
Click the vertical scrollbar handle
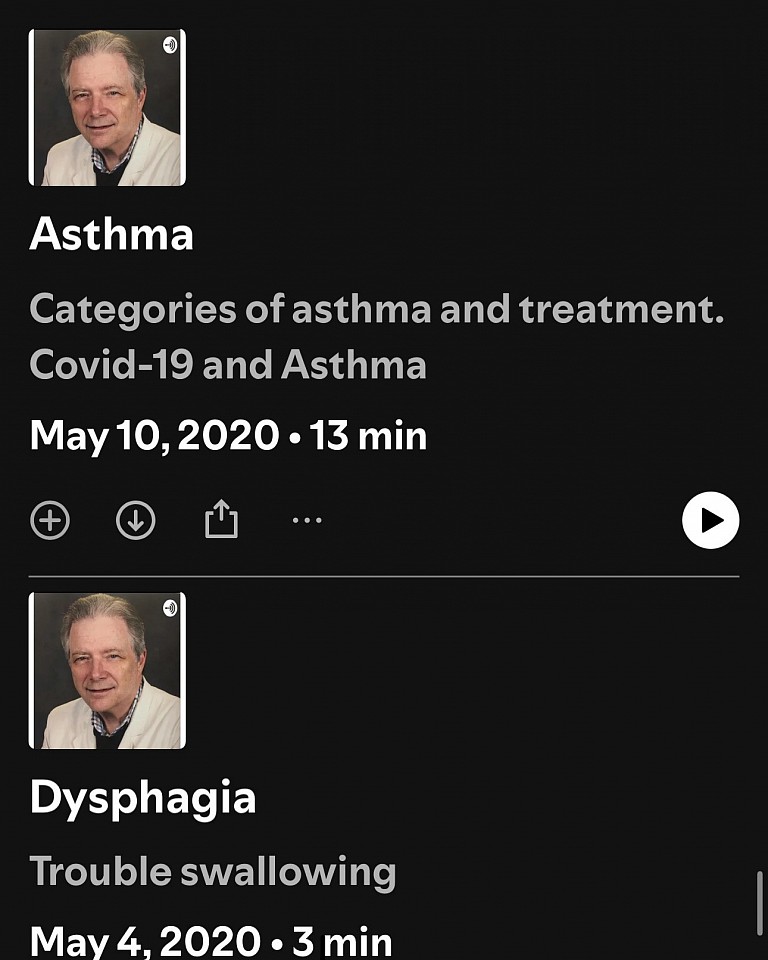(761, 900)
